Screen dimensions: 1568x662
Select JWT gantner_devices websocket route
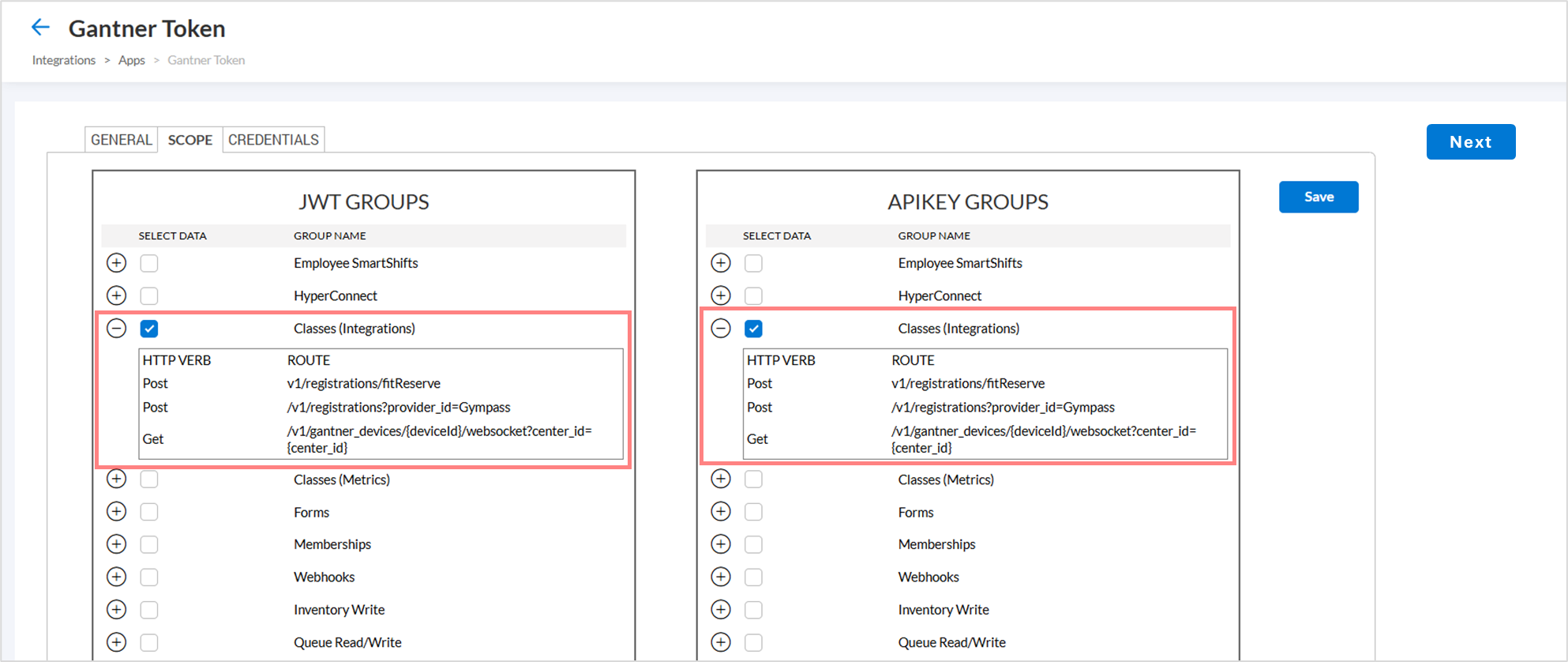(x=440, y=439)
